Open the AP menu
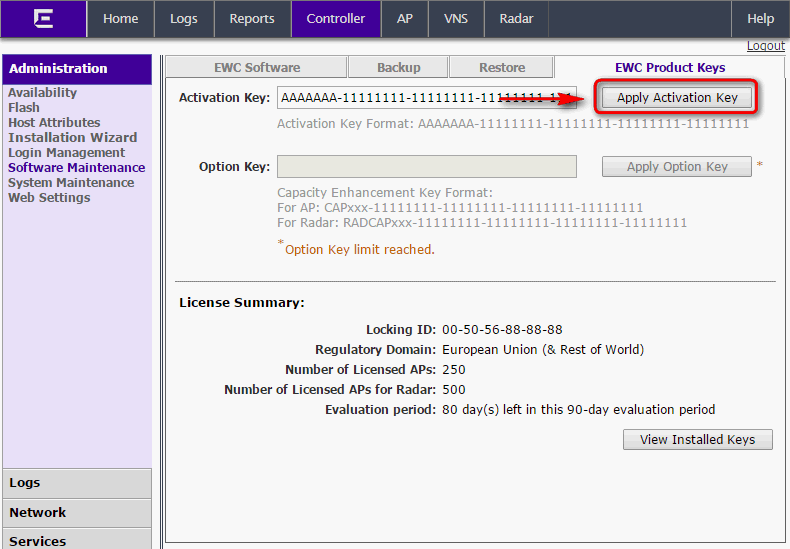This screenshot has height=549, width=790. click(x=405, y=19)
